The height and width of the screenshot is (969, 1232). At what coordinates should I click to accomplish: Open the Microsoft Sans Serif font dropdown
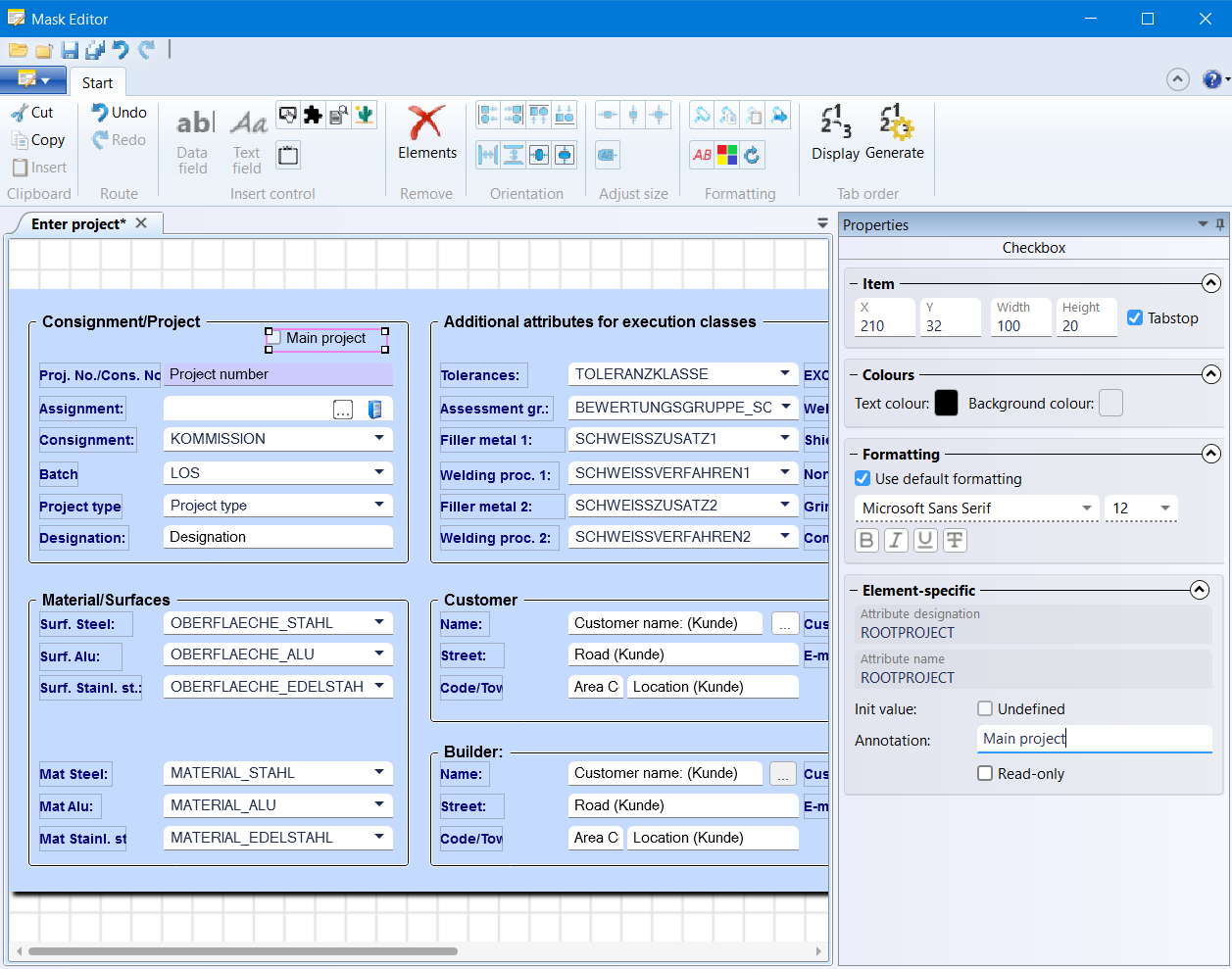tap(1086, 509)
